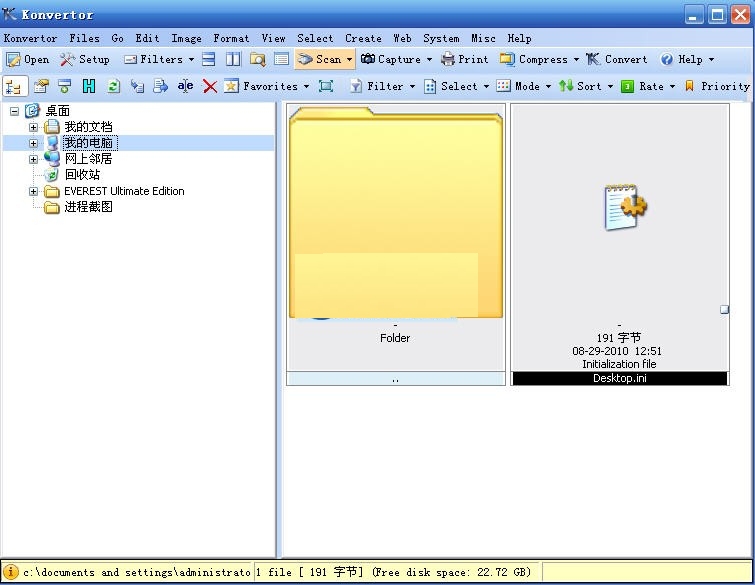Expand the Filters dropdown arrow
This screenshot has width=755, height=585.
(x=191, y=60)
